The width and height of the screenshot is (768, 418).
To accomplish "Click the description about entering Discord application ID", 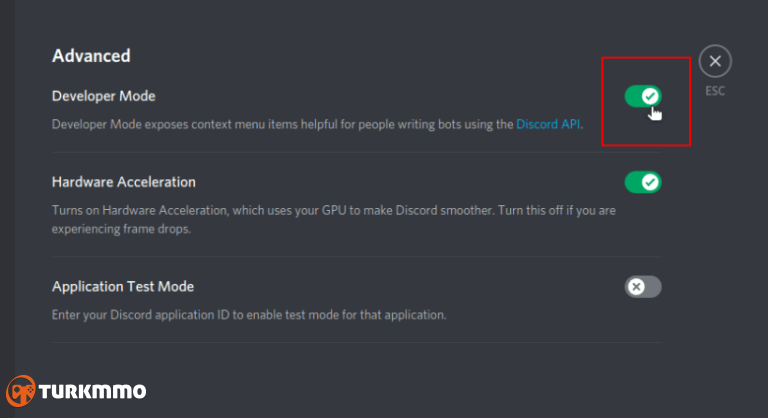I will point(249,315).
